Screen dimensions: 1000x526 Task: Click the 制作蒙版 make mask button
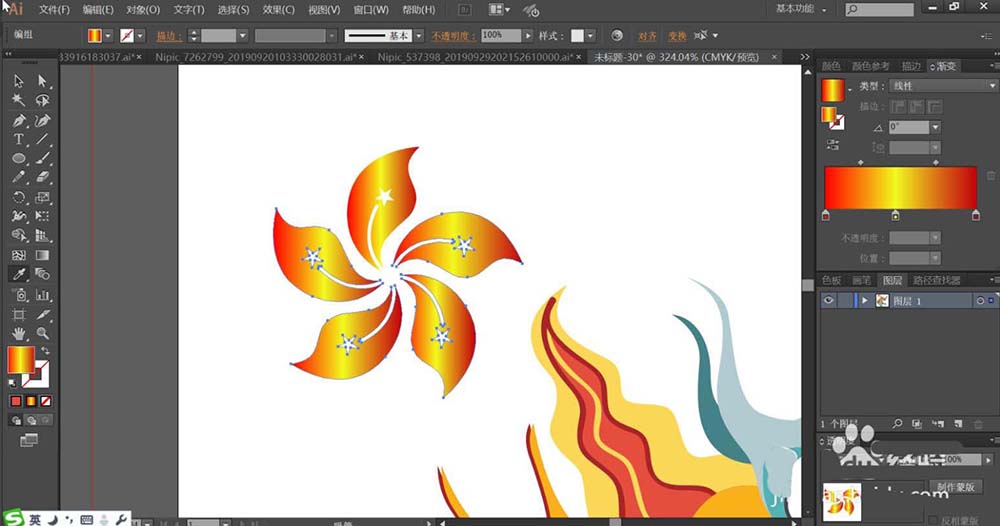point(955,487)
